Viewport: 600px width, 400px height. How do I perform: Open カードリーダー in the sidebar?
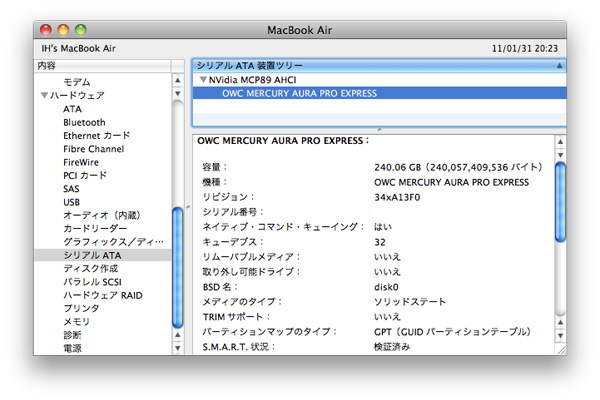95,229
